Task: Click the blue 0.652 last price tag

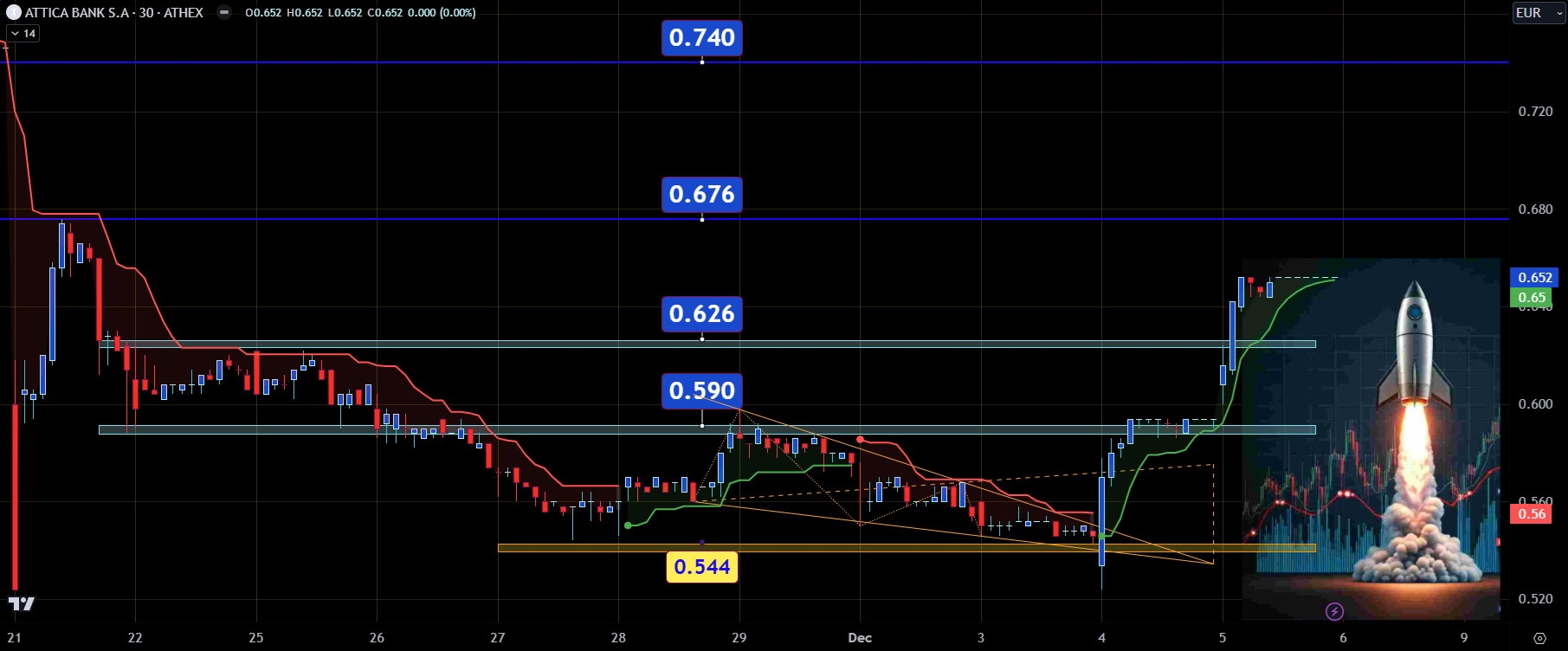Action: click(1534, 278)
